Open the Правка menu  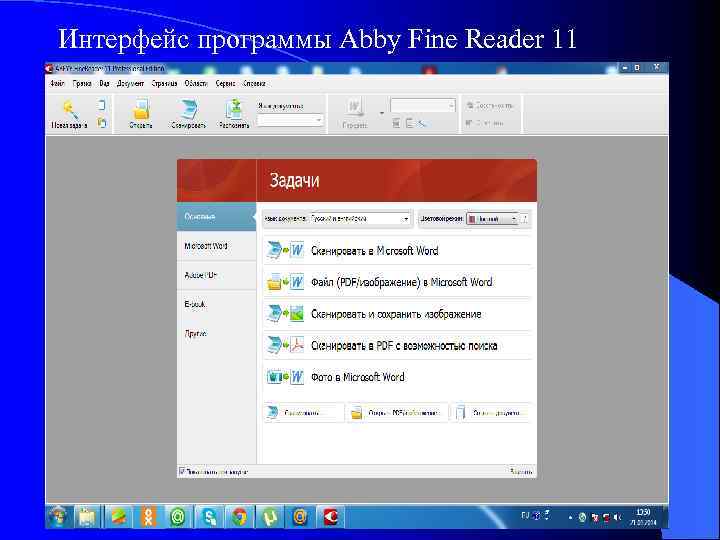tap(82, 84)
